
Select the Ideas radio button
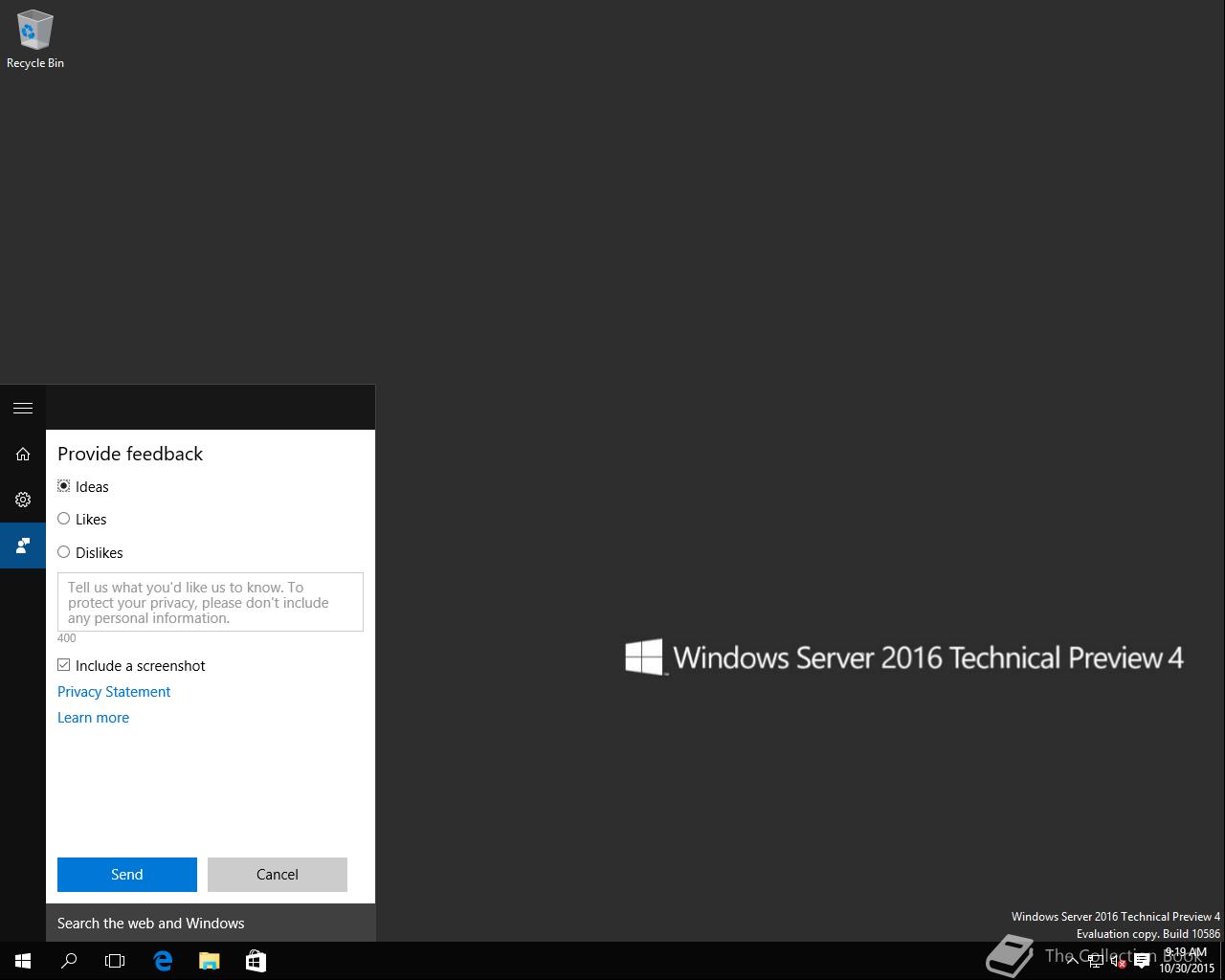(x=64, y=486)
